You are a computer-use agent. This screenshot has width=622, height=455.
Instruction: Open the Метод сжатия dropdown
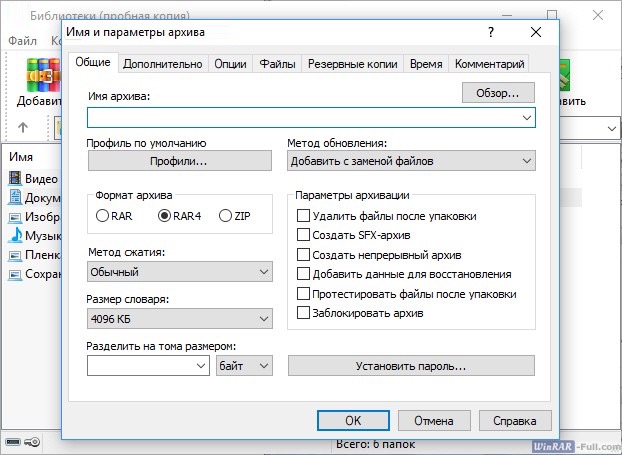pyautogui.click(x=180, y=272)
